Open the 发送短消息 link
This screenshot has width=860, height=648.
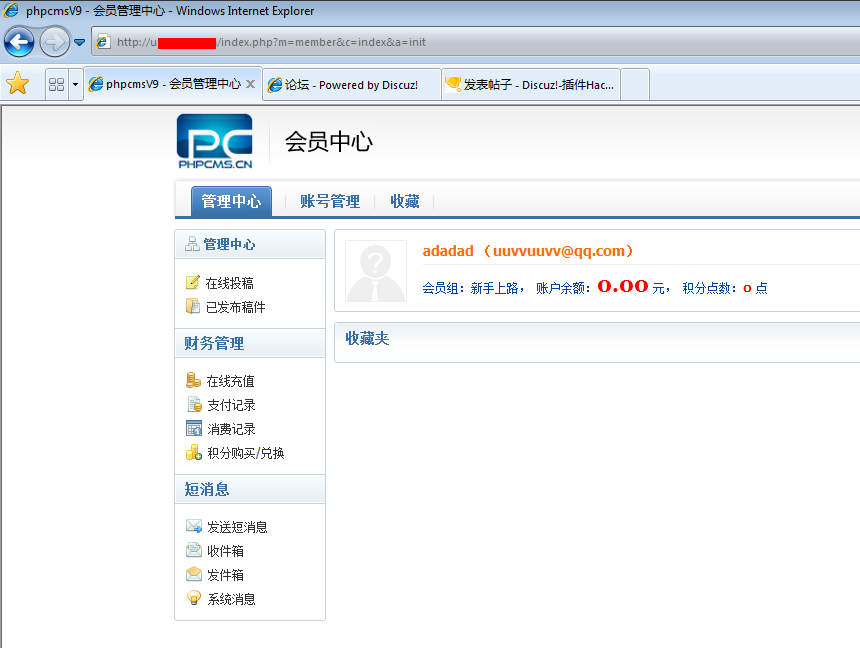coord(237,527)
